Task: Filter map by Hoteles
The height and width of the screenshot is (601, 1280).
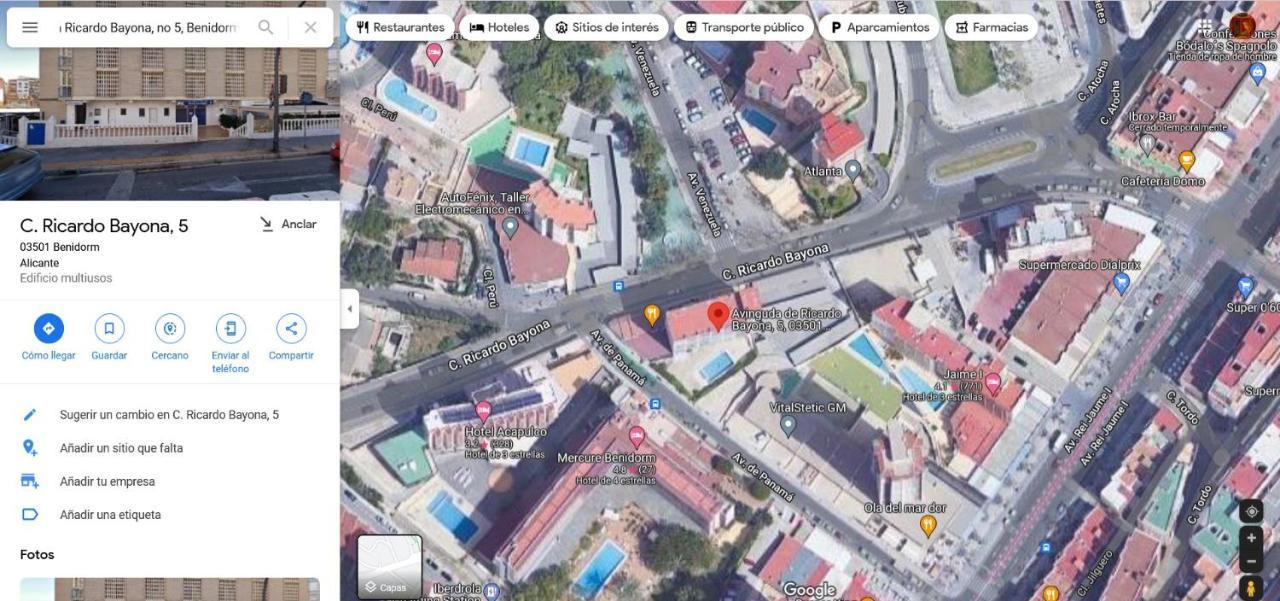Action: click(500, 27)
